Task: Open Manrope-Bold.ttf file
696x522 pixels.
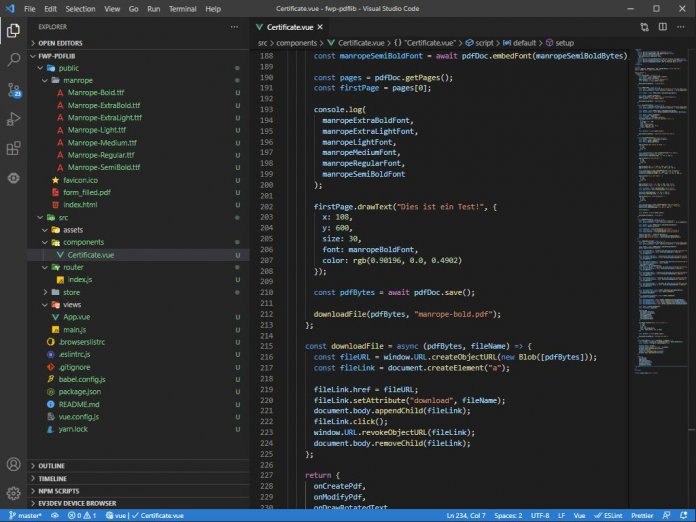Action: click(x=138, y=93)
